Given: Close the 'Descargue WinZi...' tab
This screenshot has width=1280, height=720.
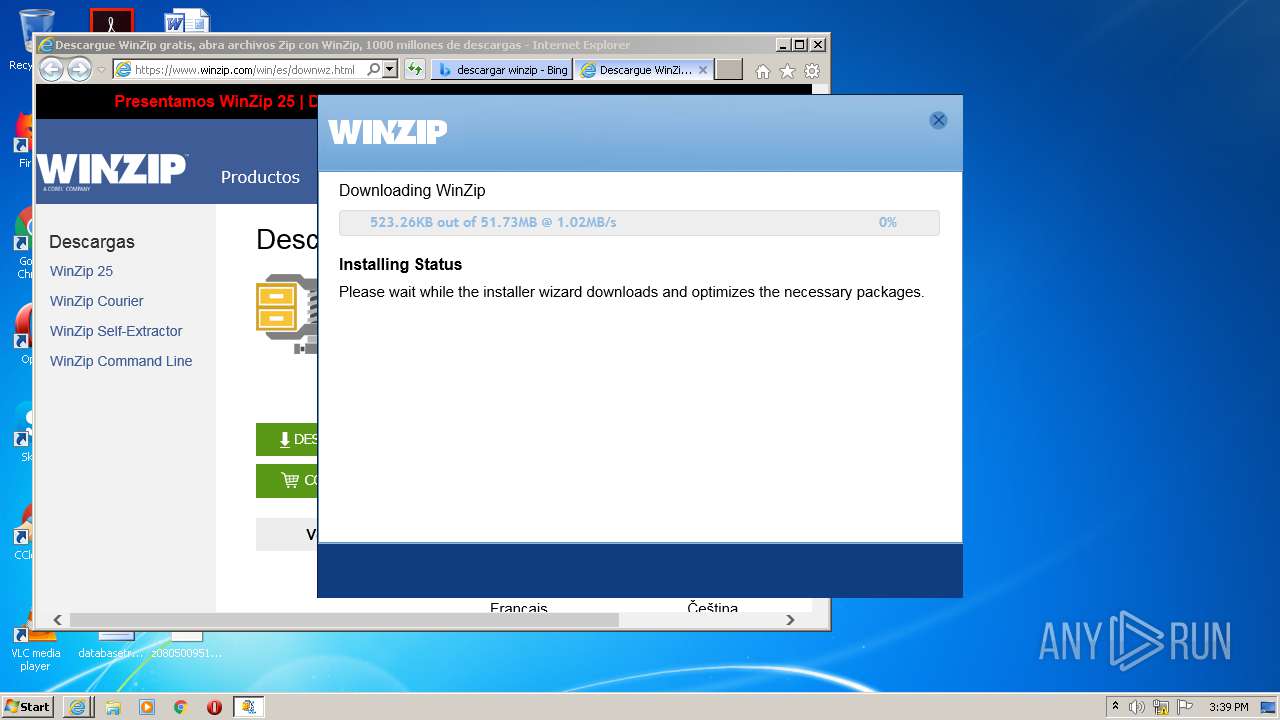Looking at the screenshot, I should pos(703,69).
